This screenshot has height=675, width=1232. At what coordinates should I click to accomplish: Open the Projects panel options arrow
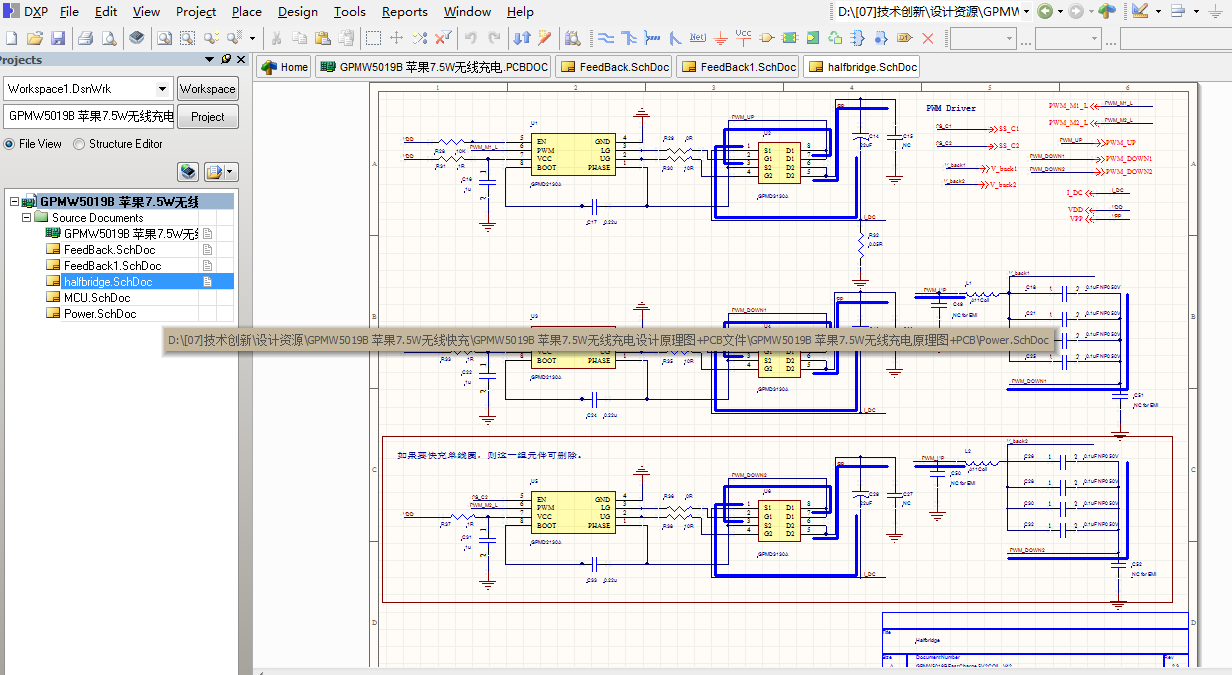pyautogui.click(x=211, y=60)
